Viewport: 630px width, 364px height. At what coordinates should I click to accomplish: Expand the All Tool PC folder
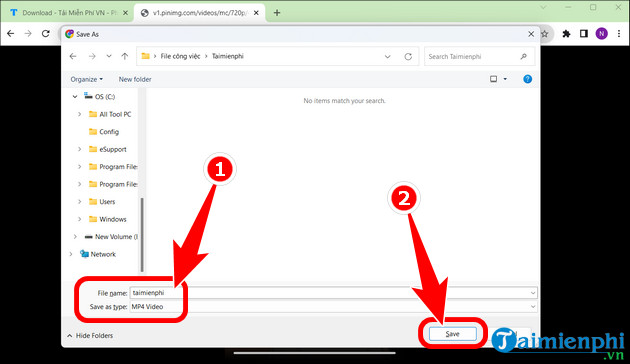click(x=80, y=114)
